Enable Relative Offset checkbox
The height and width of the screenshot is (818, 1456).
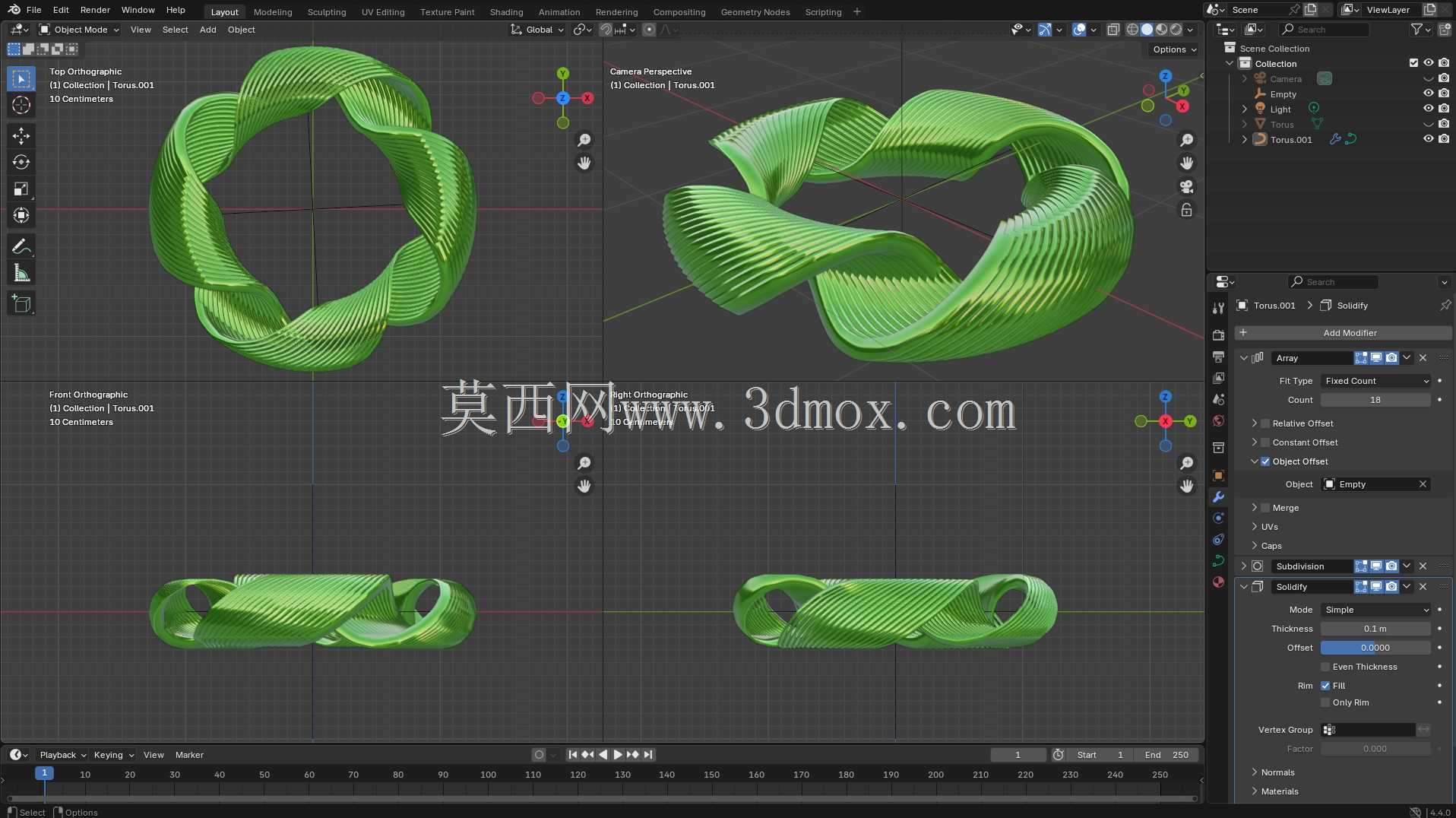1265,423
